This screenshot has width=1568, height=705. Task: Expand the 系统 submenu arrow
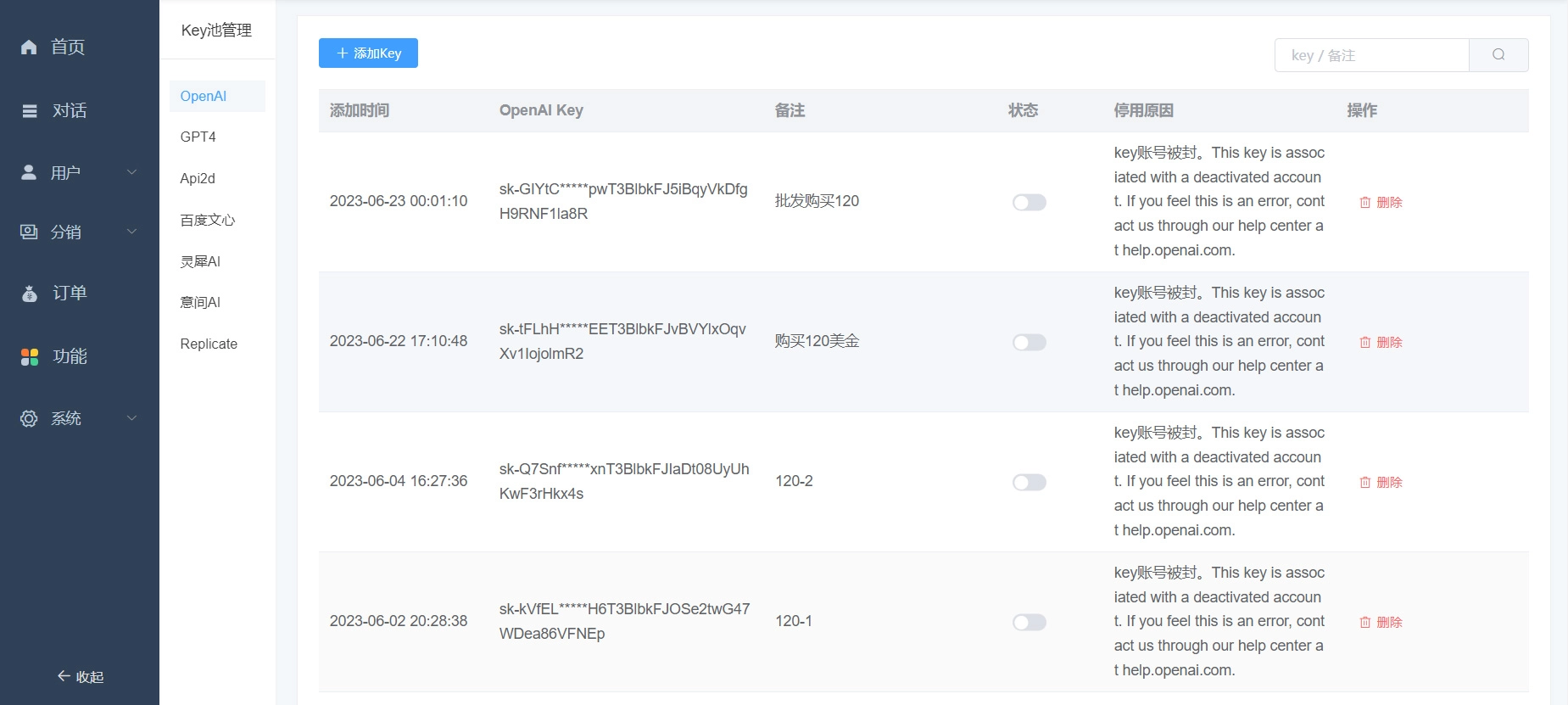[131, 418]
